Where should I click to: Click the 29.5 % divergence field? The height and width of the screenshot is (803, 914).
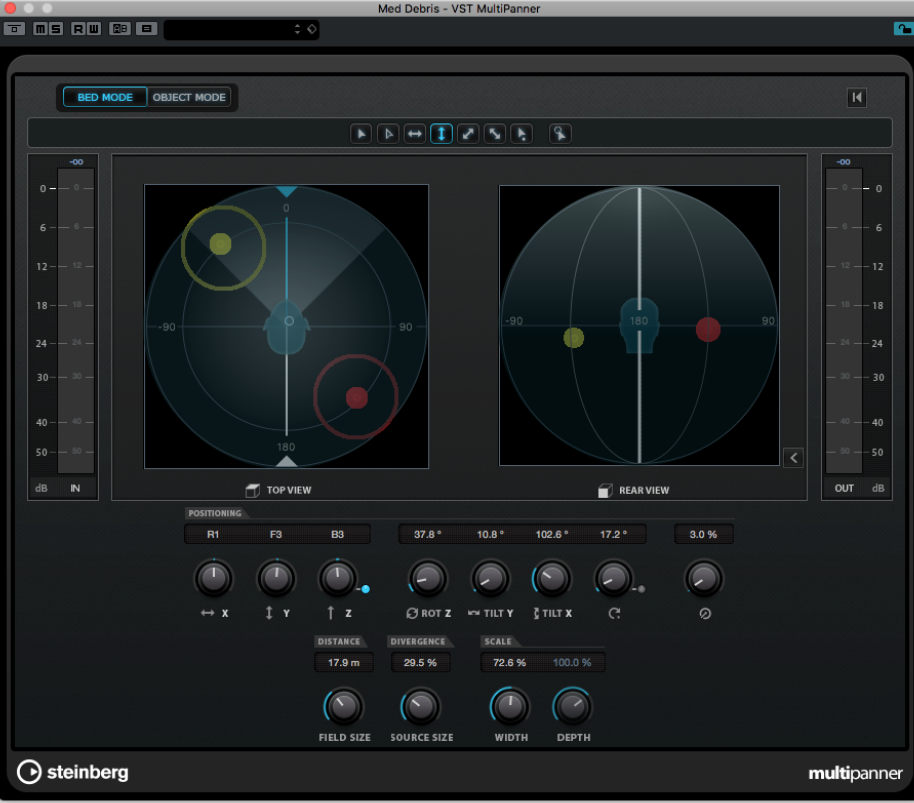click(420, 663)
